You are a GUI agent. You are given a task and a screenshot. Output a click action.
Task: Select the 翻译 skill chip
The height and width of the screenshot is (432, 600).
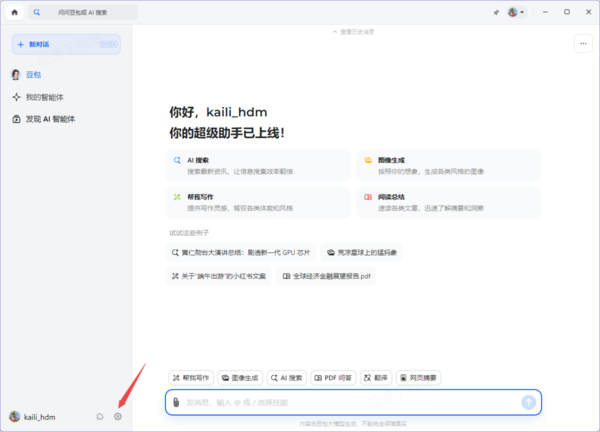click(x=376, y=378)
